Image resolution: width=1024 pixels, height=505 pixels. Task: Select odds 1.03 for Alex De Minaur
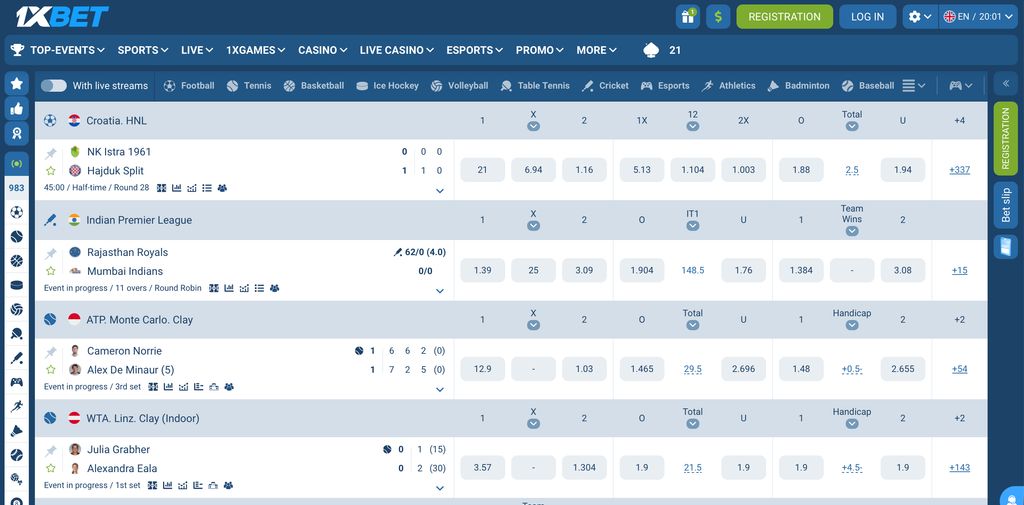[x=584, y=369]
